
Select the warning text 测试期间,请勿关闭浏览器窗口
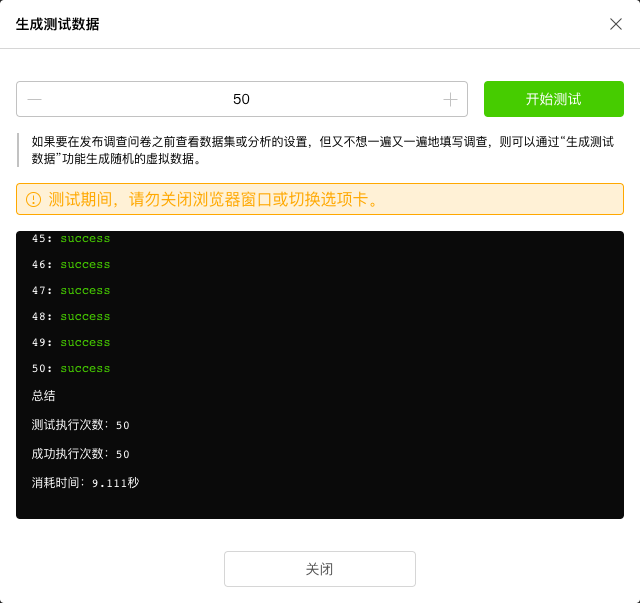coord(160,200)
